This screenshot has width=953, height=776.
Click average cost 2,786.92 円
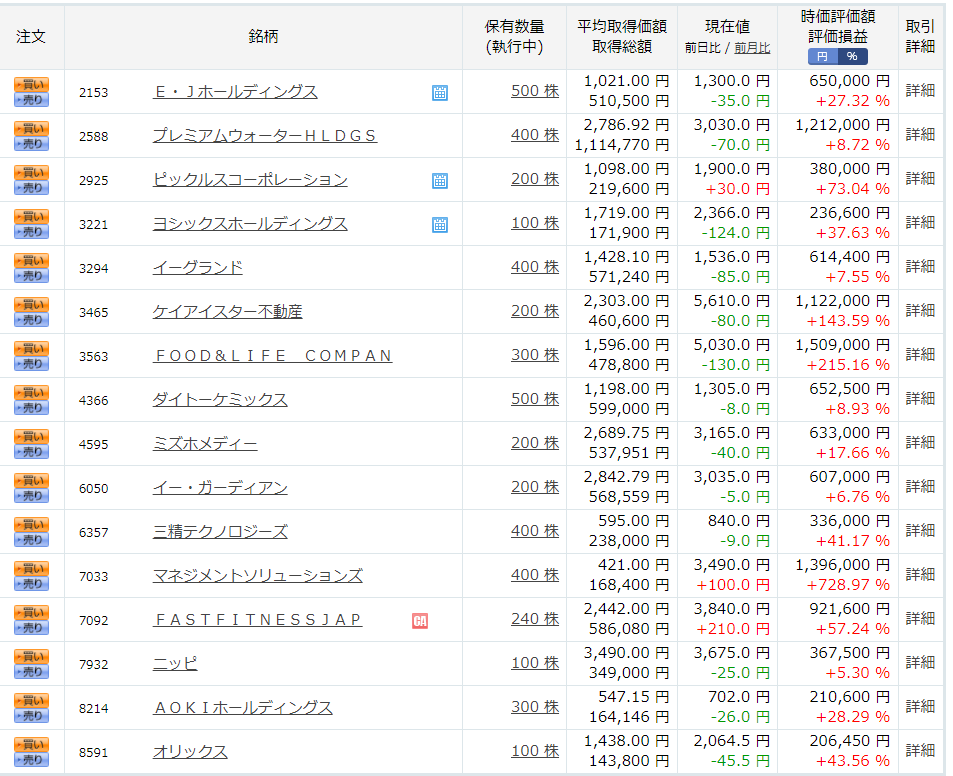tap(626, 125)
